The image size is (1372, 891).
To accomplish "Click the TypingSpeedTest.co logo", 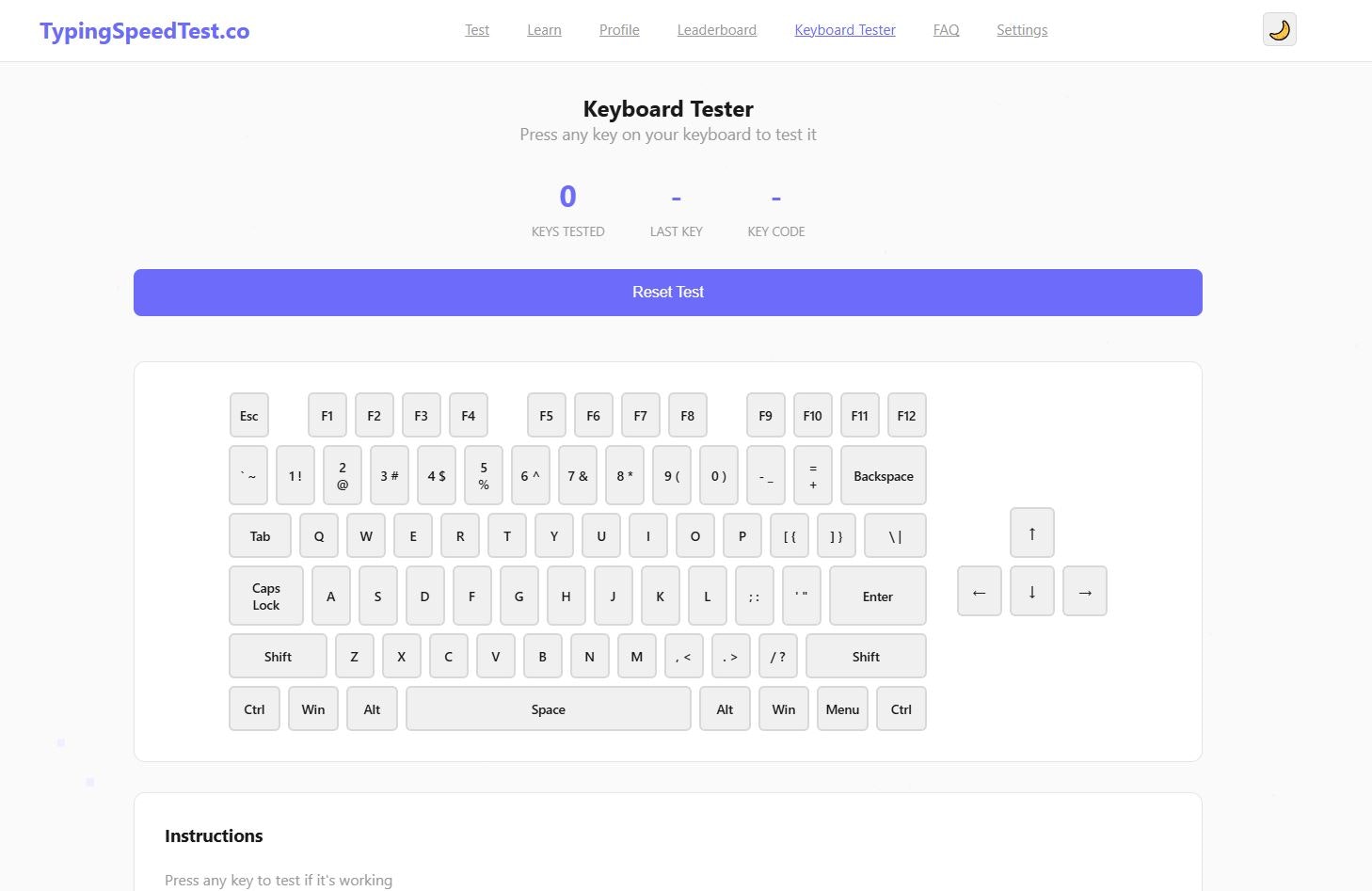I will coord(143,29).
